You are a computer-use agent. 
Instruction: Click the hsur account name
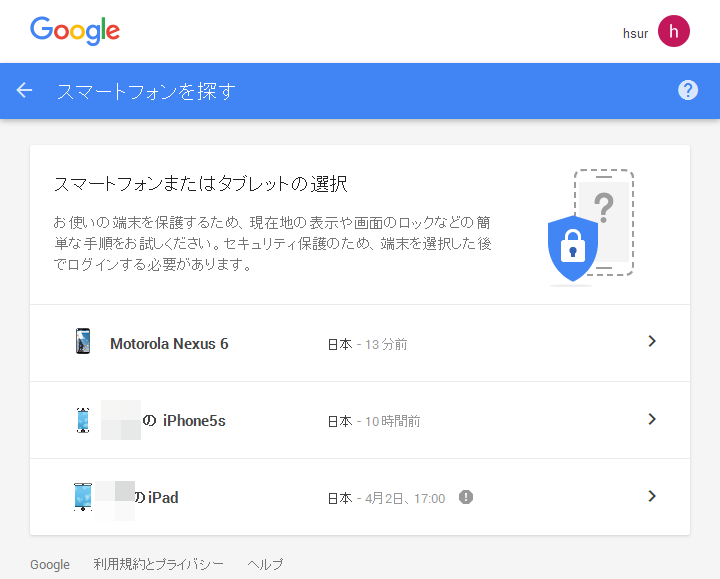[x=635, y=33]
